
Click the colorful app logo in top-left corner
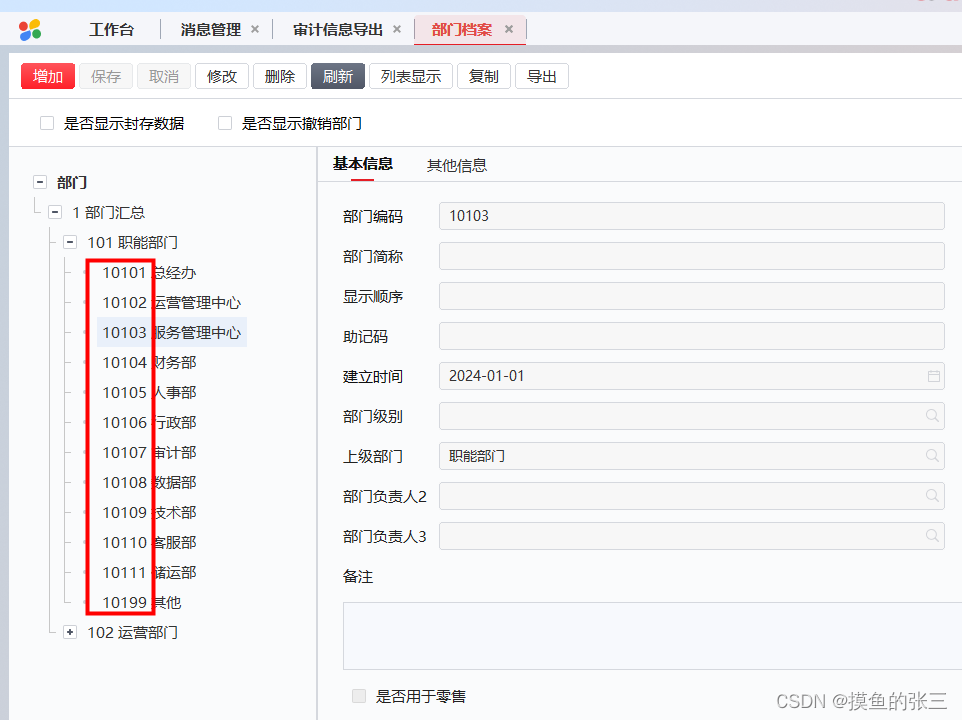[29, 29]
